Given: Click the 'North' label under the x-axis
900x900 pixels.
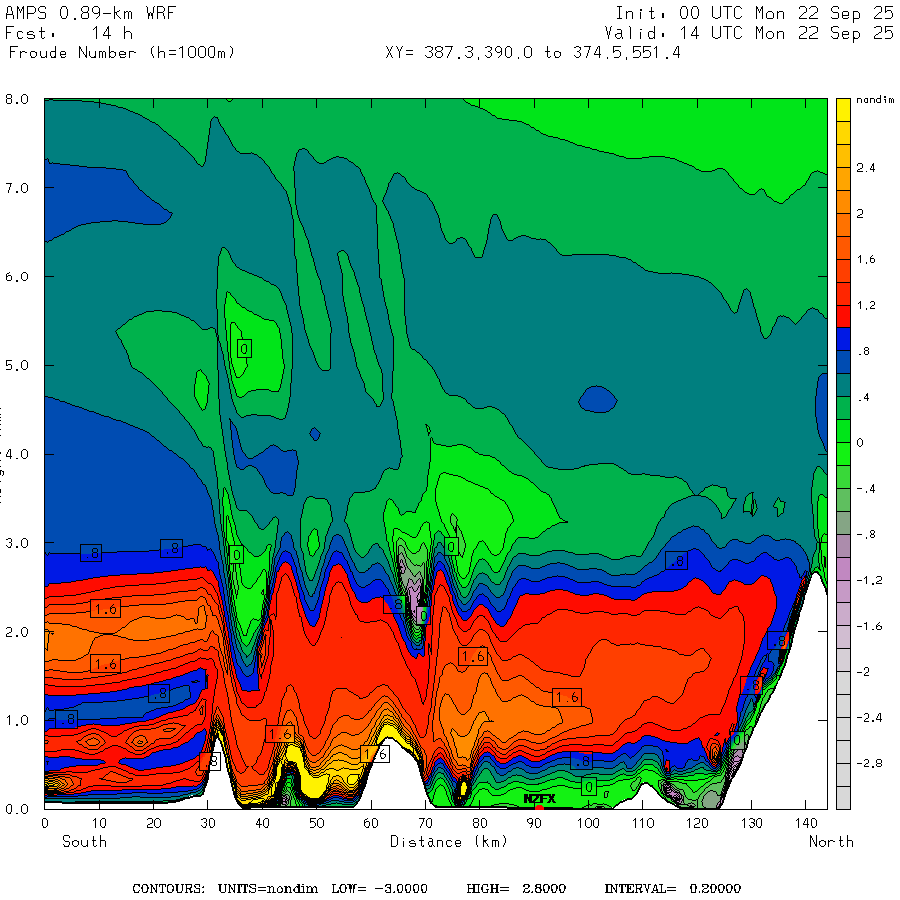Looking at the screenshot, I should click(831, 841).
